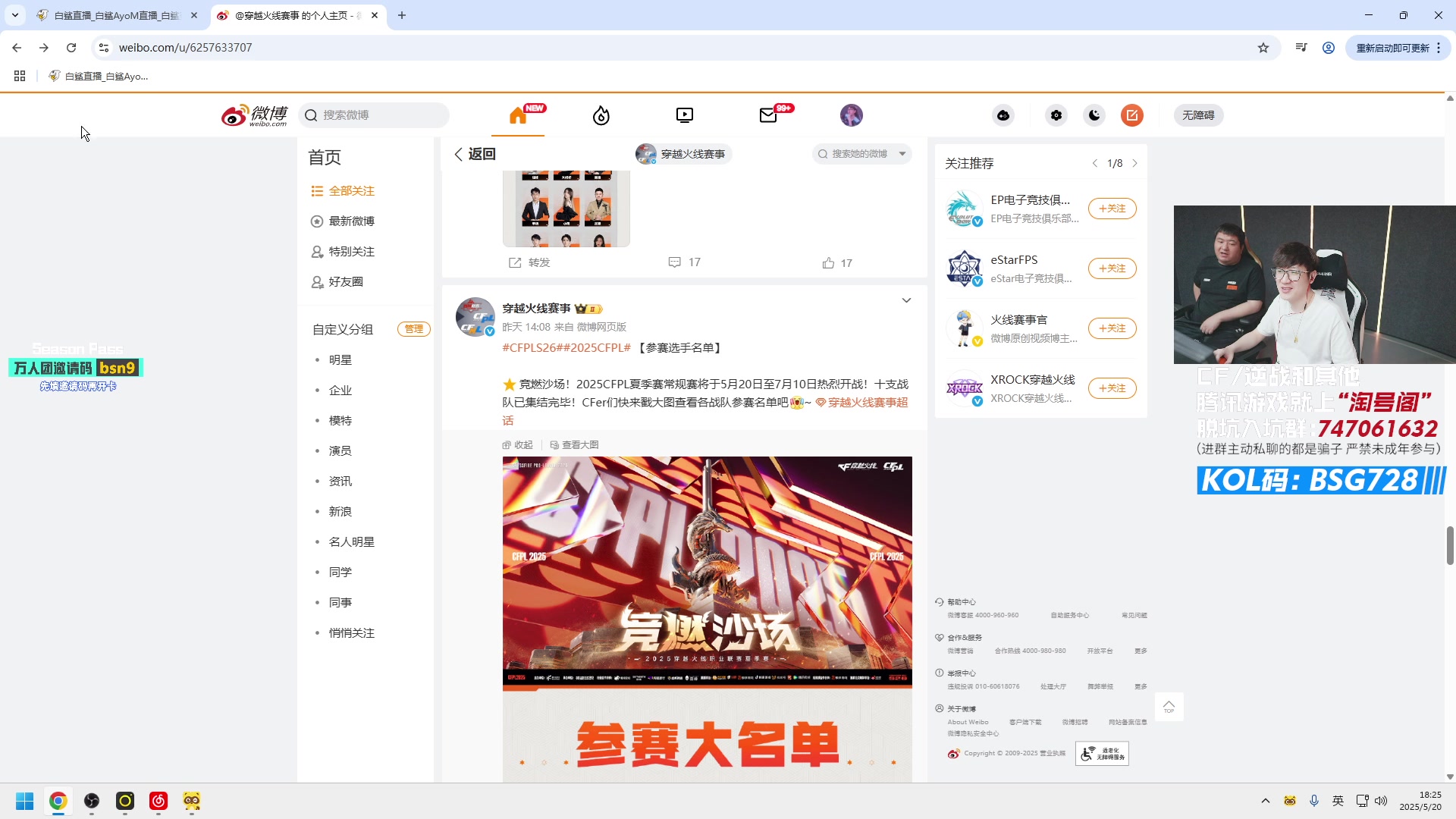The width and height of the screenshot is (1456, 819).
Task: Open the 明星 group
Action: (x=340, y=360)
